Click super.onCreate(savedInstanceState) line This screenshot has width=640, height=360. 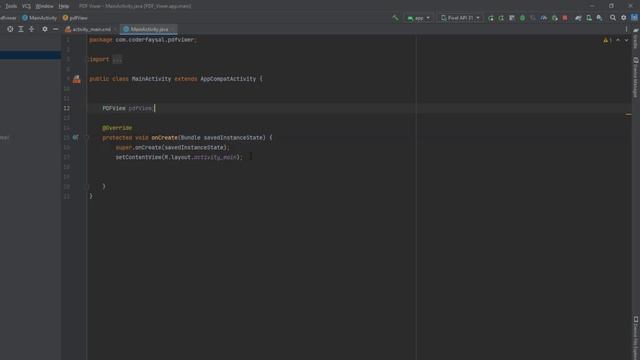click(x=173, y=147)
